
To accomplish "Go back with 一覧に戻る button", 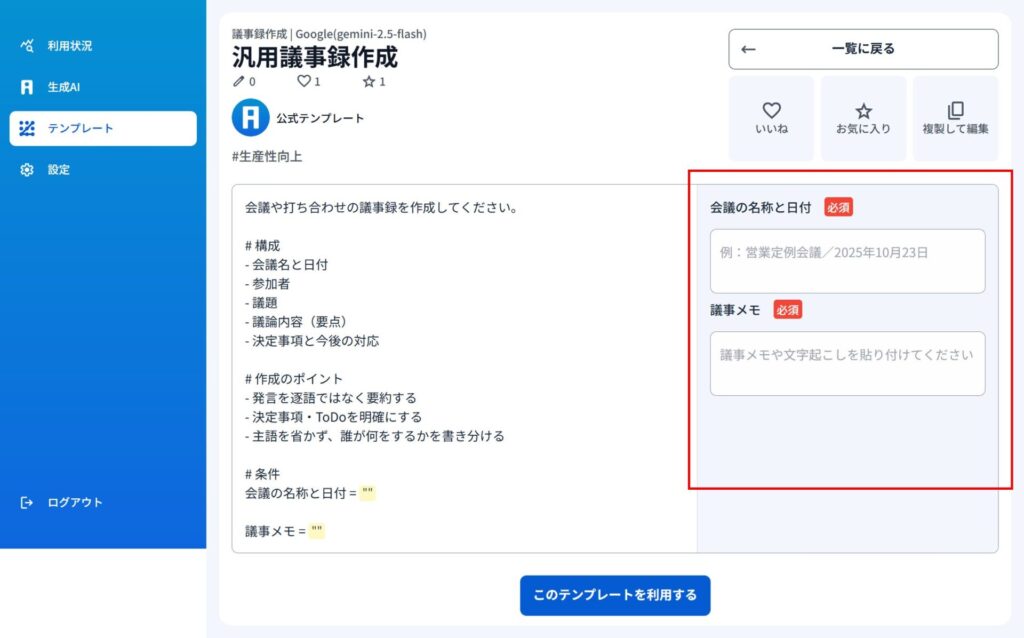I will (x=863, y=49).
